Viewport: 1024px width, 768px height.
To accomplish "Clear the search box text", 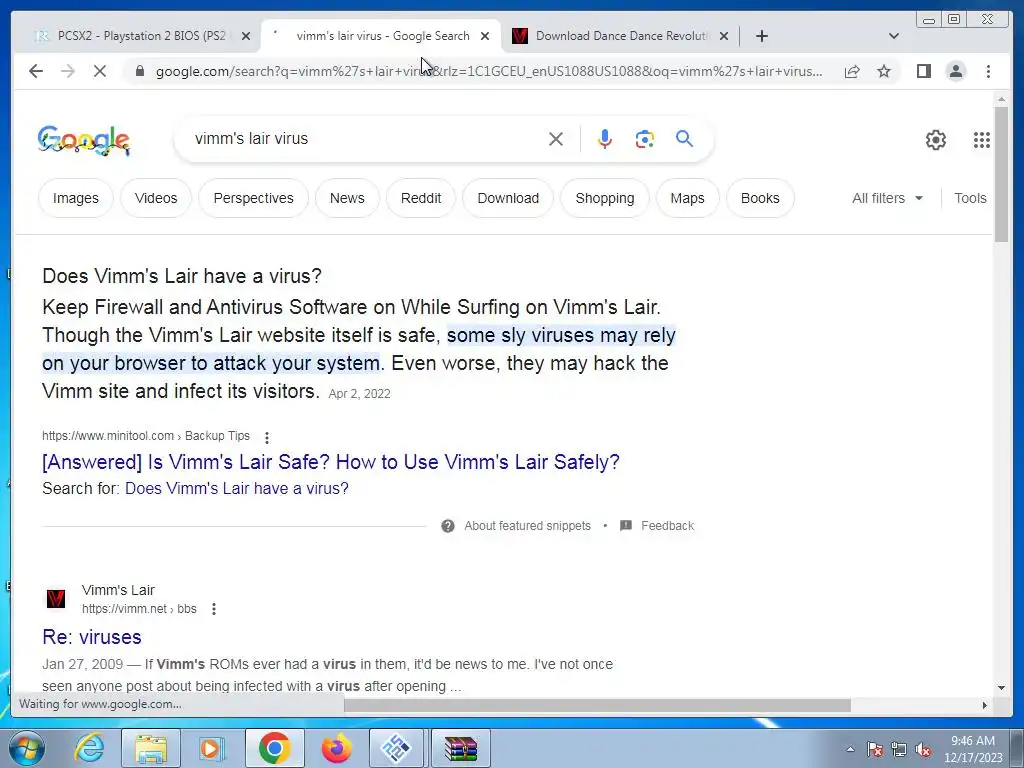I will [x=556, y=139].
